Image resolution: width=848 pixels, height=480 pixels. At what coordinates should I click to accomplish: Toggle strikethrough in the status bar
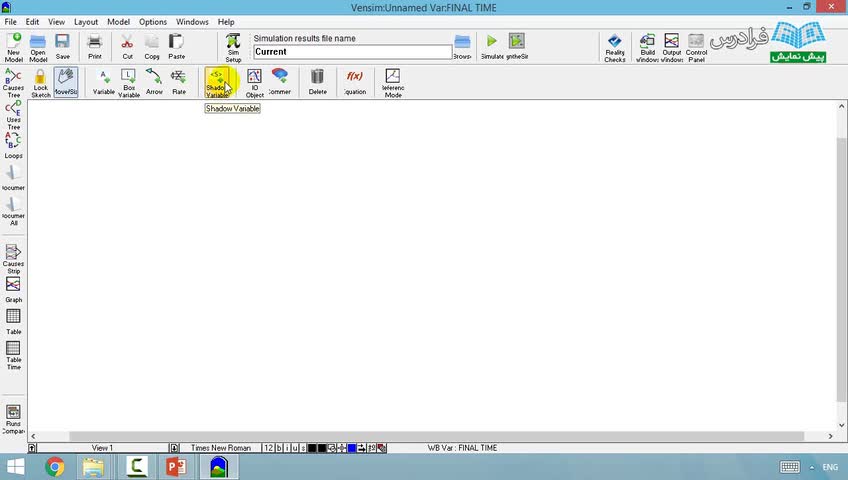pos(303,448)
